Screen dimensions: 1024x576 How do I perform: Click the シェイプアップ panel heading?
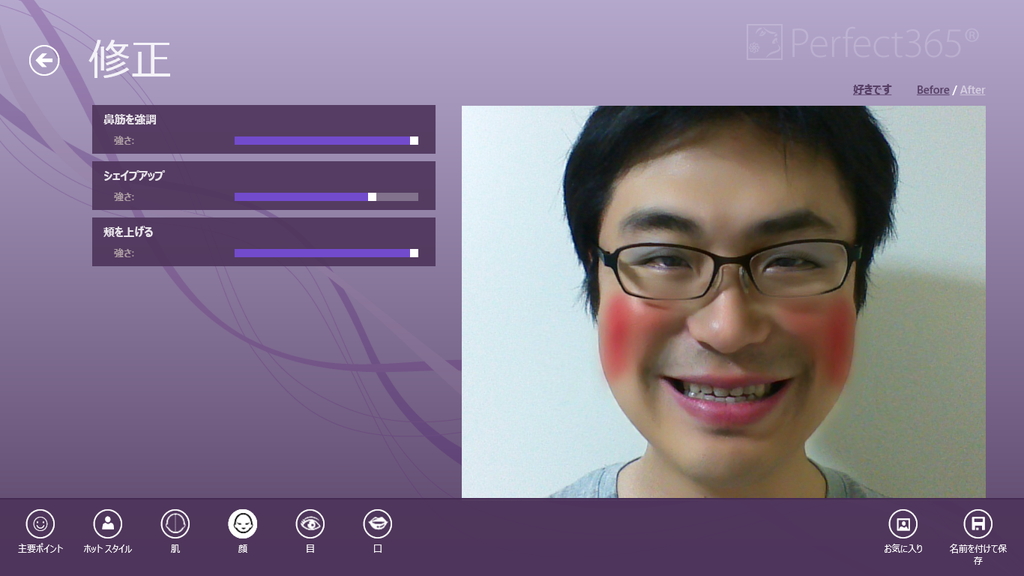[x=133, y=176]
